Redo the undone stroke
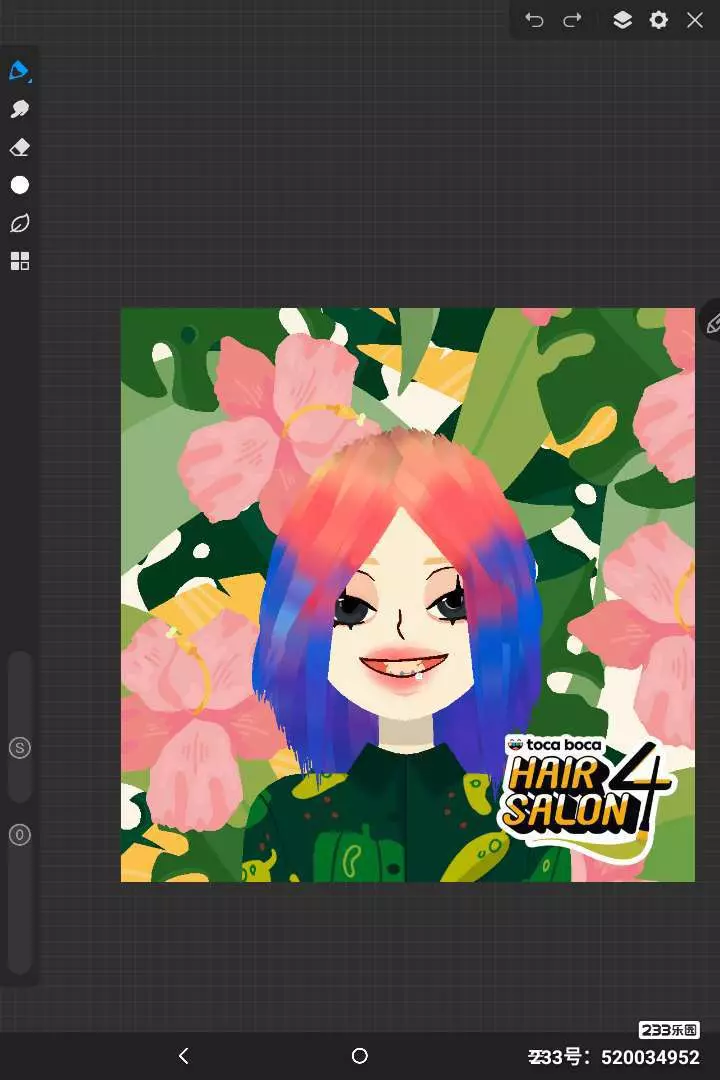The width and height of the screenshot is (720, 1080). tap(572, 20)
